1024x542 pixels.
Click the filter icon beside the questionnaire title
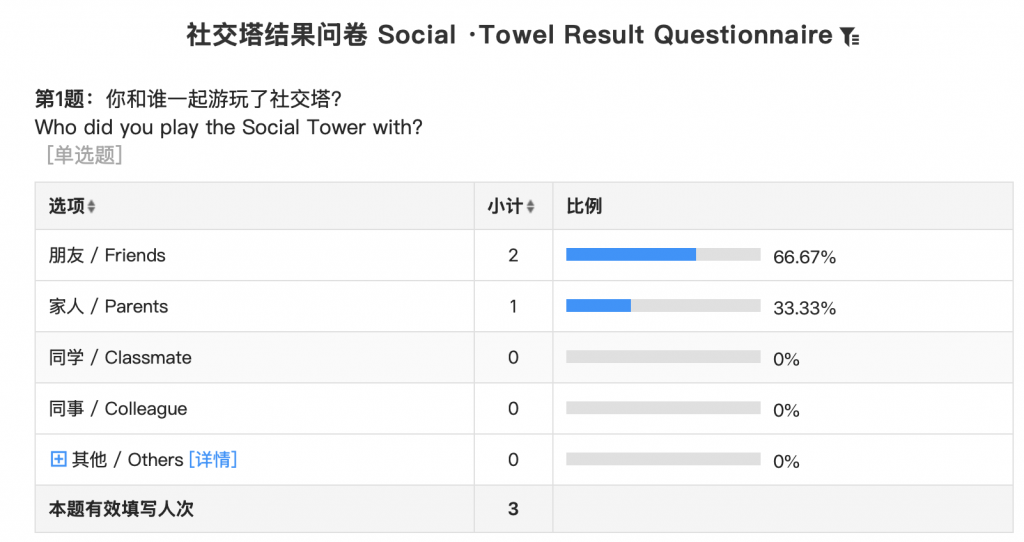[849, 37]
